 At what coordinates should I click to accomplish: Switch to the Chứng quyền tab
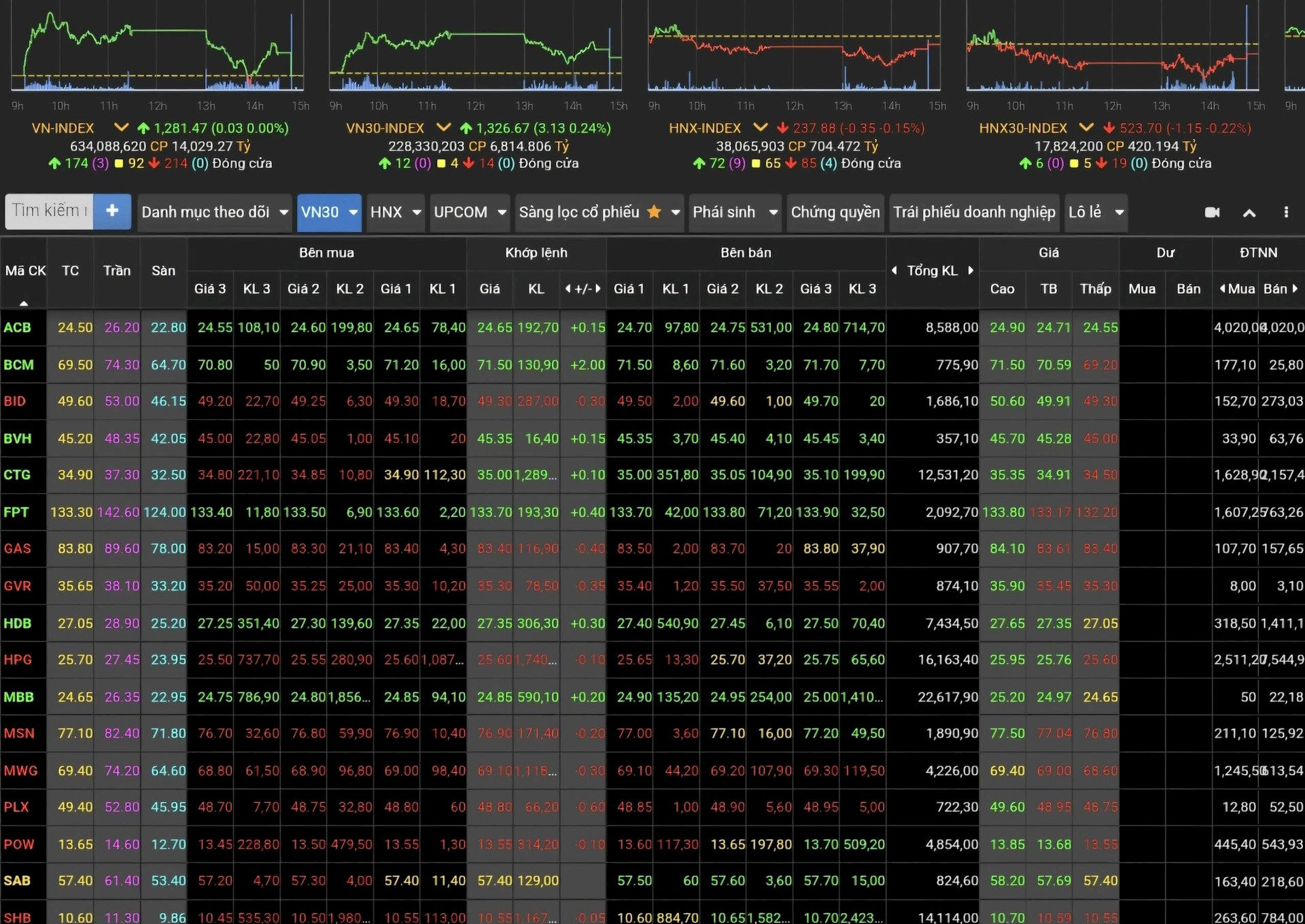coord(835,213)
